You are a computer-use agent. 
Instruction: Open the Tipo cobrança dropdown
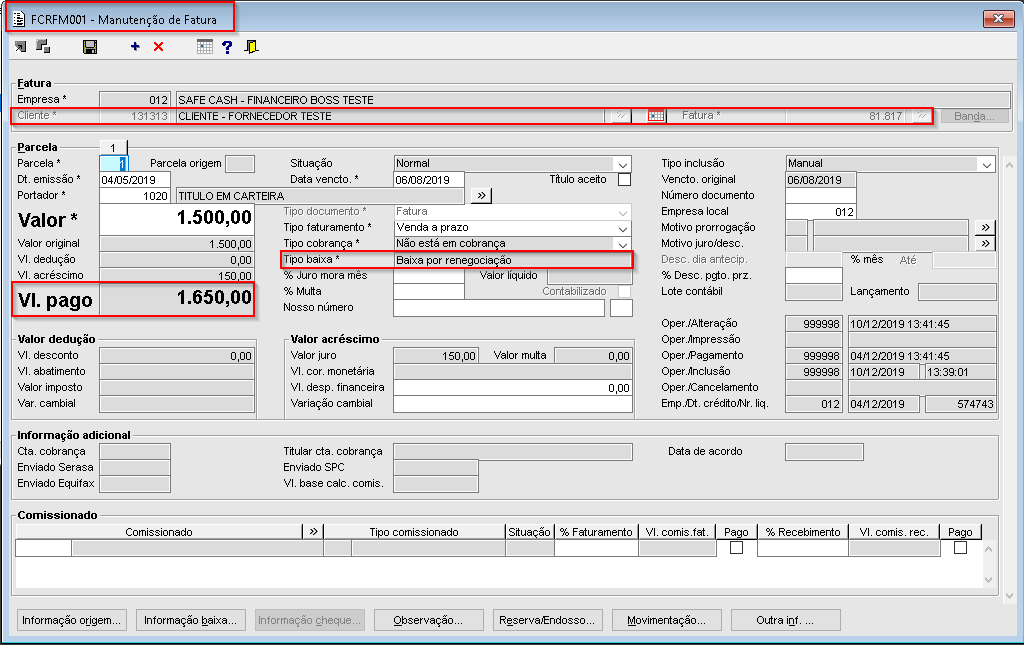point(622,244)
